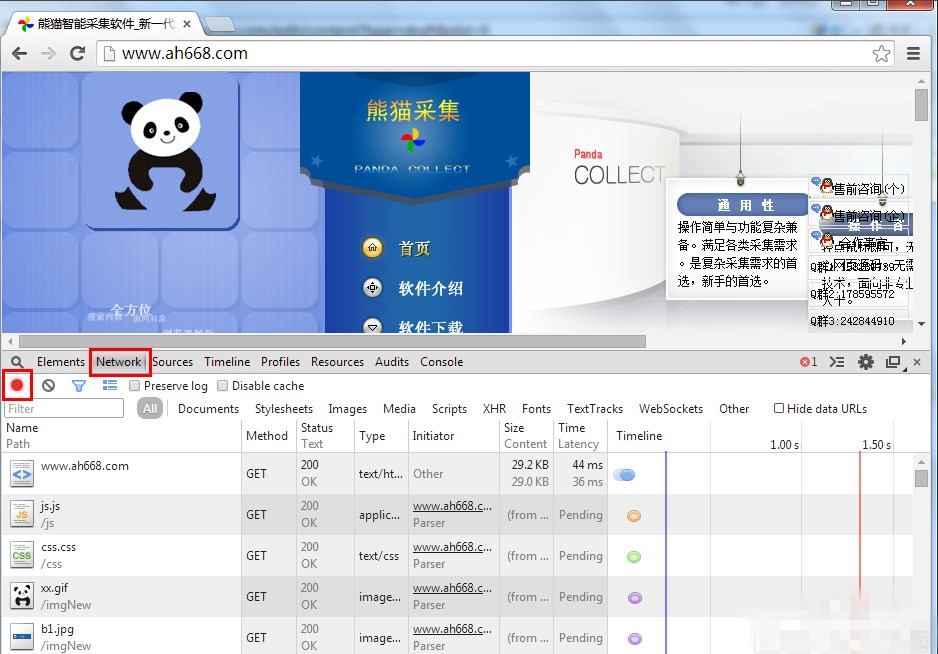The height and width of the screenshot is (654, 938).
Task: Show the console drawer icon
Action: click(x=838, y=362)
